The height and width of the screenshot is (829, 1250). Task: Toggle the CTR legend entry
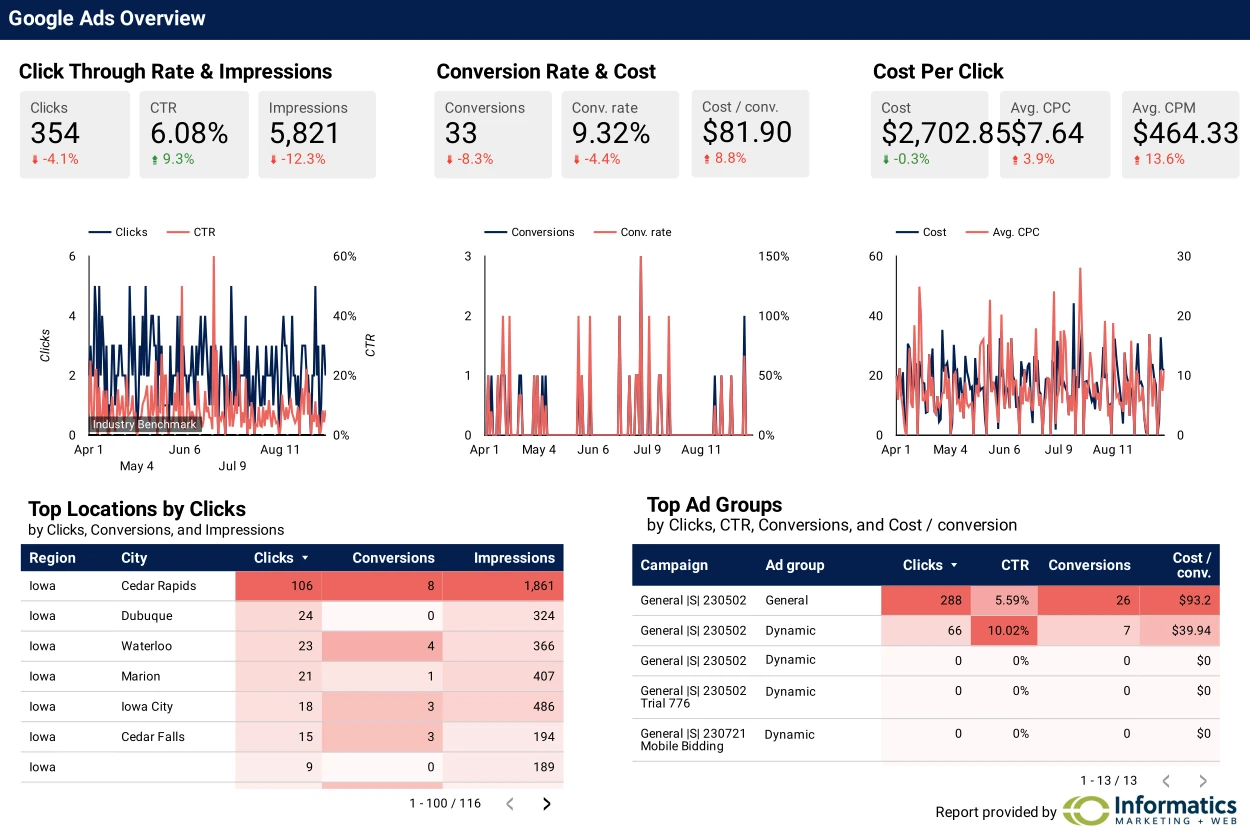tap(191, 232)
